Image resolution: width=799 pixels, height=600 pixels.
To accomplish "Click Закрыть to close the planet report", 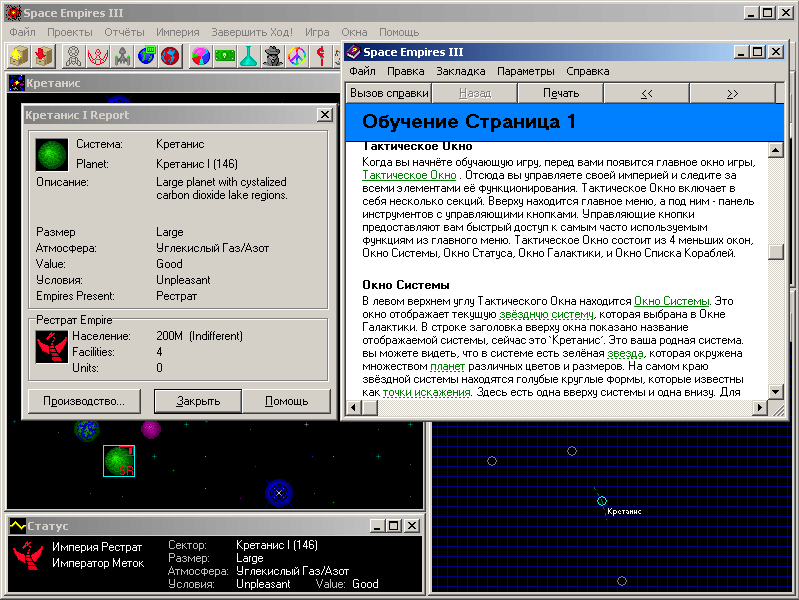I will tap(197, 401).
